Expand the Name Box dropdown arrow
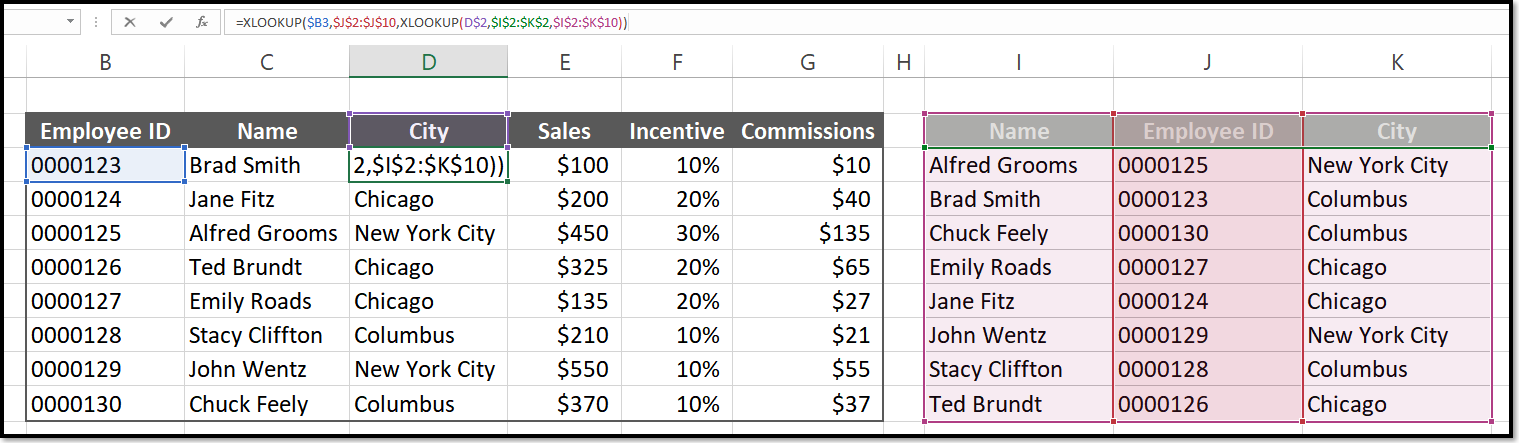1519x443 pixels. point(72,21)
